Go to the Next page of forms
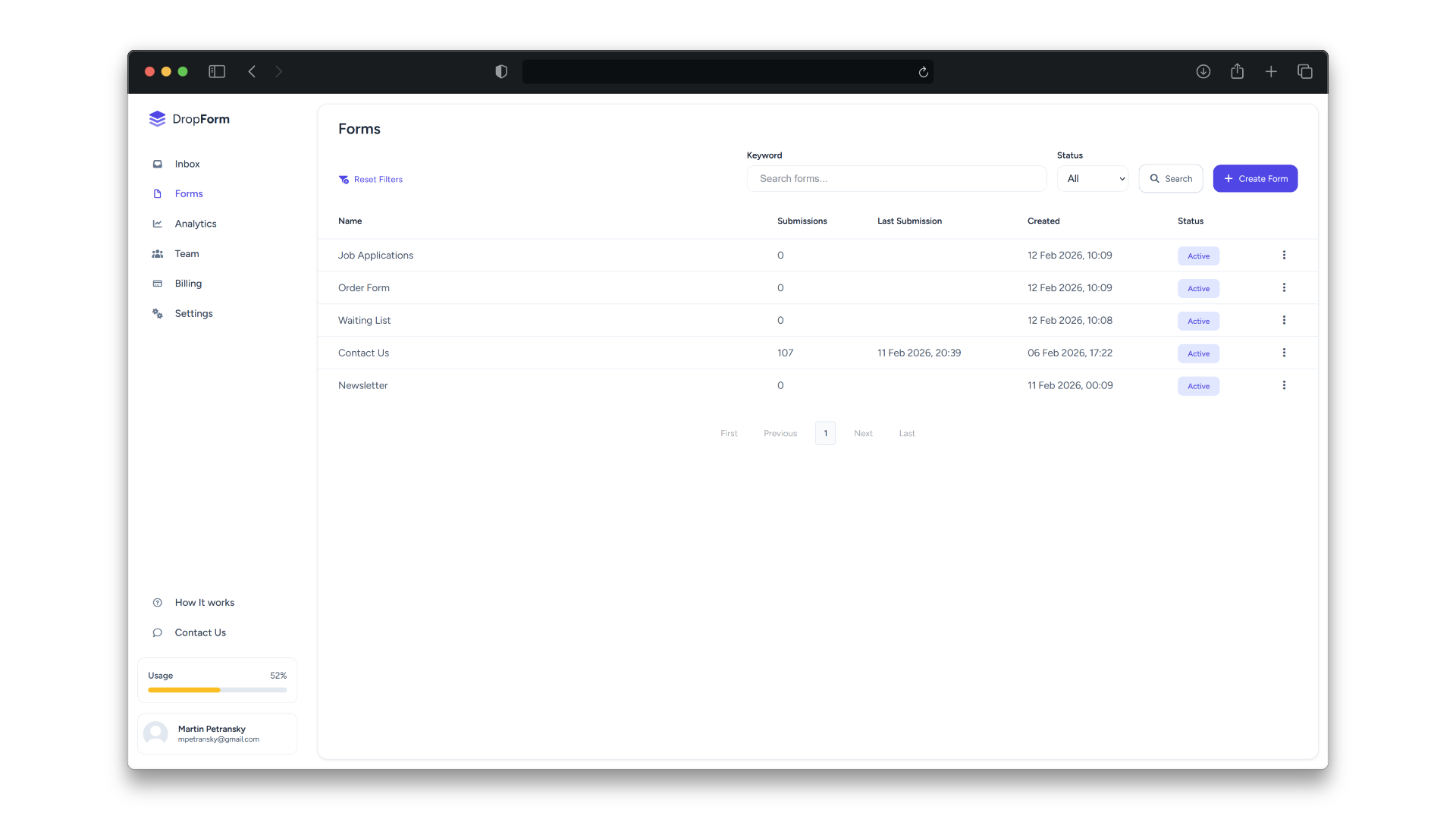This screenshot has height=819, width=1456. [x=863, y=433]
